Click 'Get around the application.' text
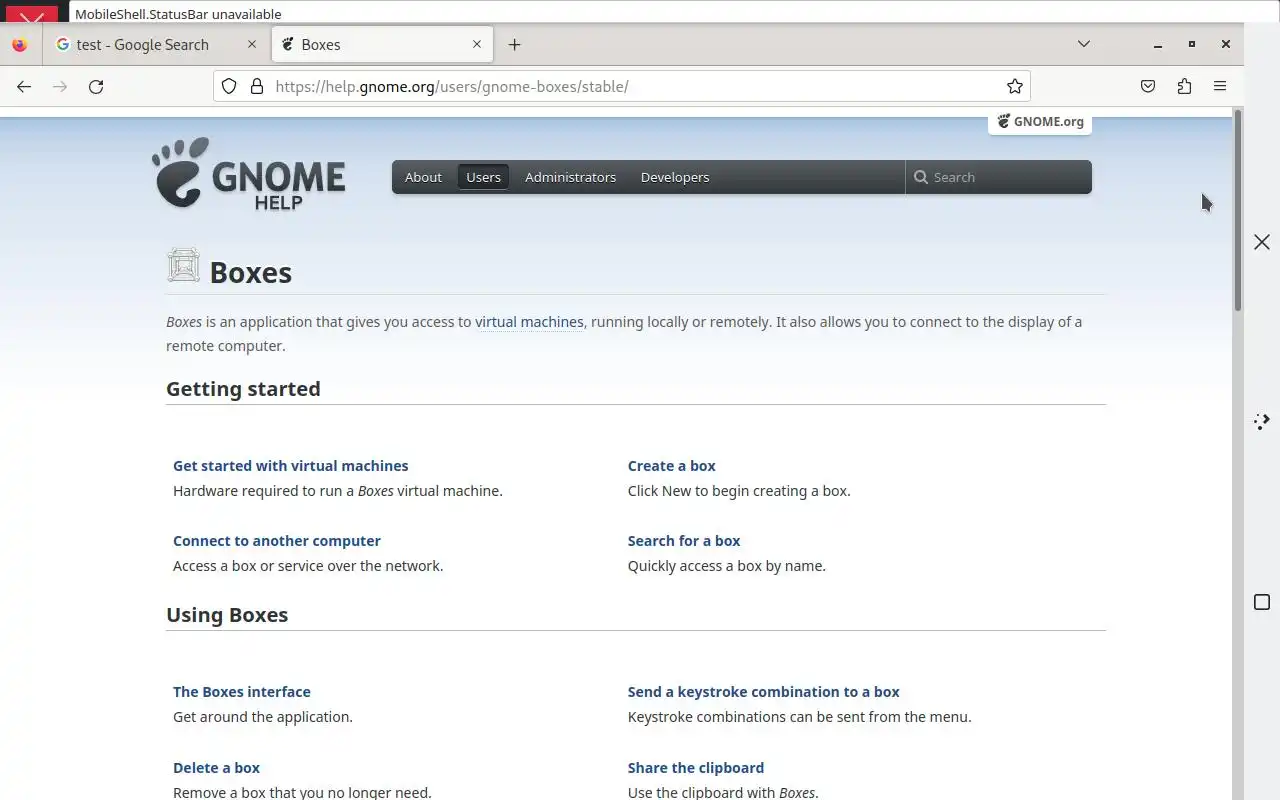This screenshot has height=800, width=1280. [263, 717]
